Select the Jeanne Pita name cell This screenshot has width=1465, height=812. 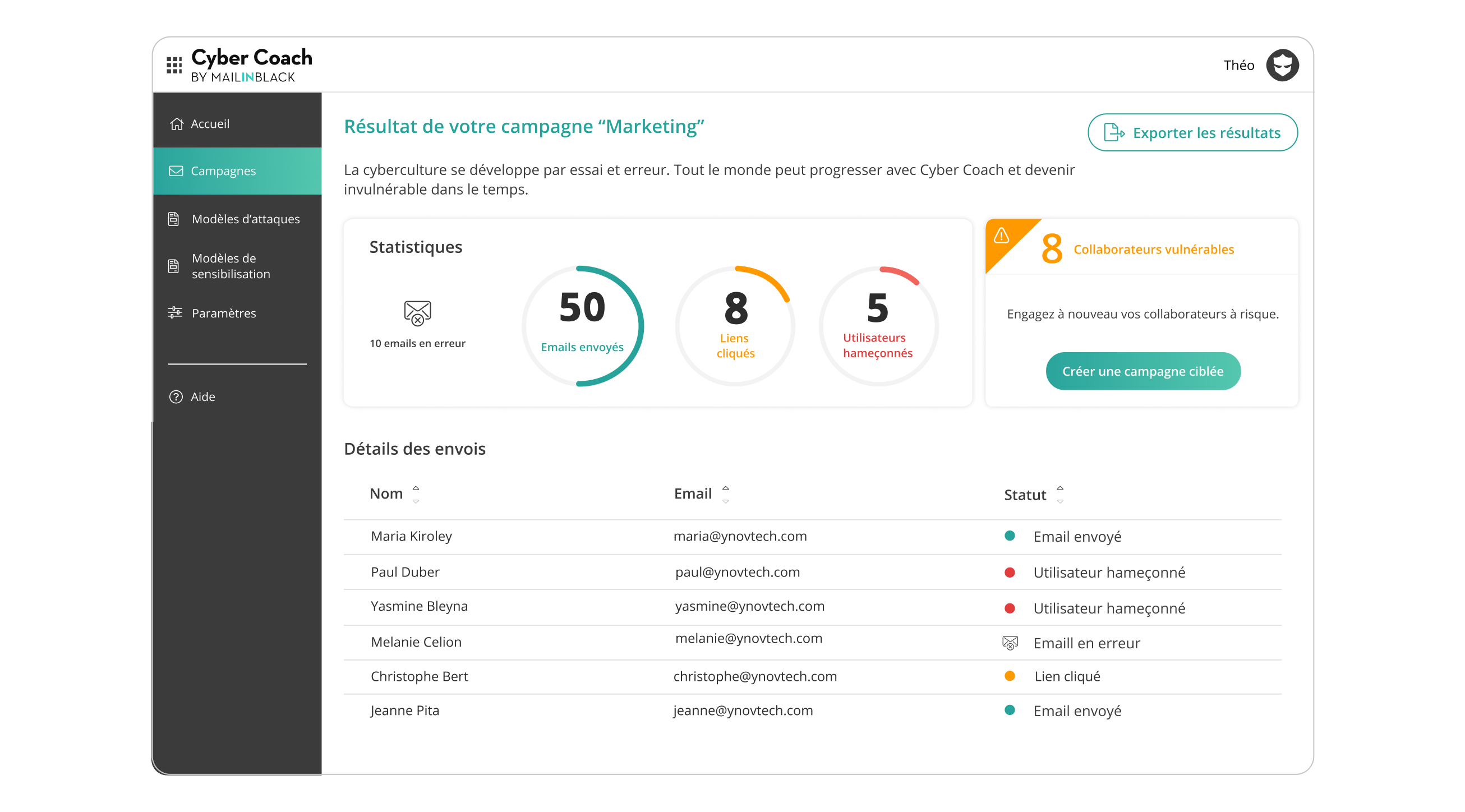(x=404, y=710)
